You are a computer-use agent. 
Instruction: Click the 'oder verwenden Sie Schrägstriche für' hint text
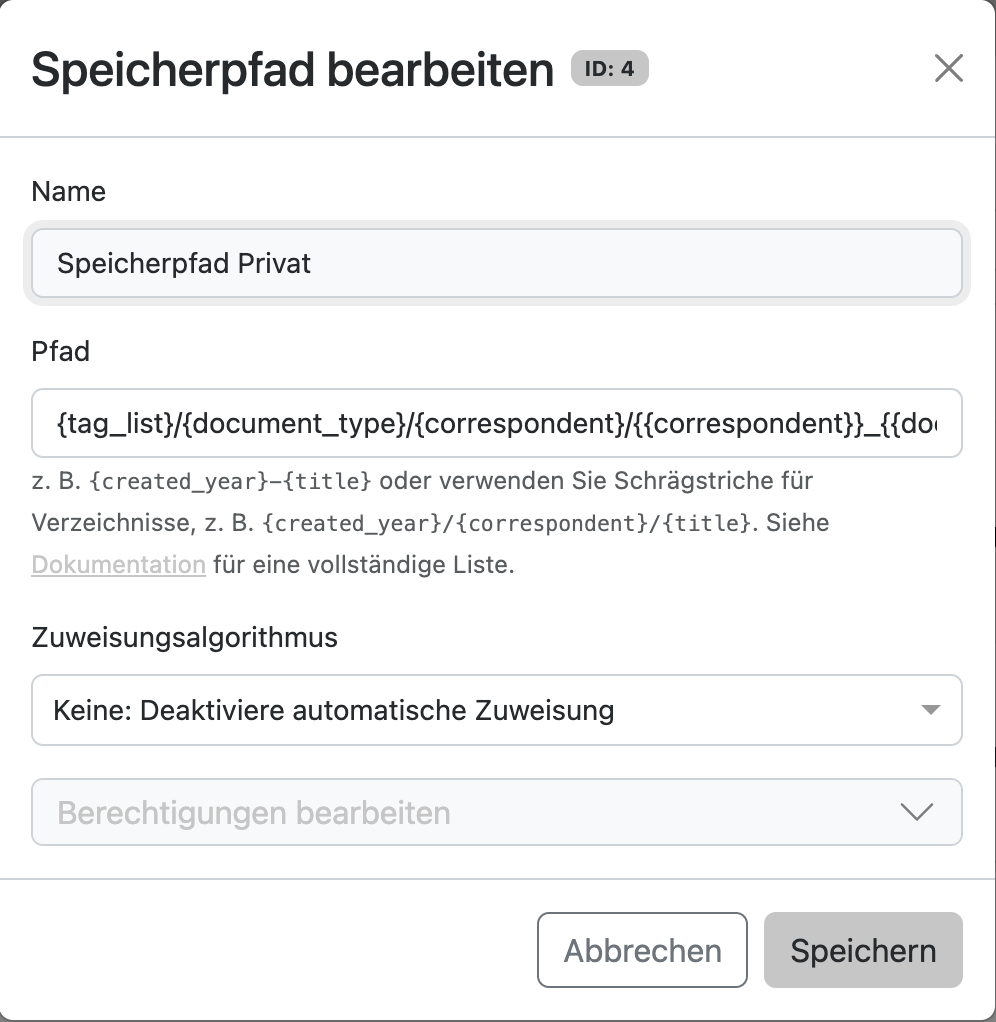596,481
